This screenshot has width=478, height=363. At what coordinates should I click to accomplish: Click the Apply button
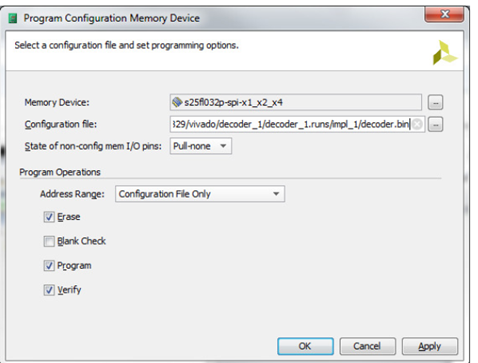430,346
